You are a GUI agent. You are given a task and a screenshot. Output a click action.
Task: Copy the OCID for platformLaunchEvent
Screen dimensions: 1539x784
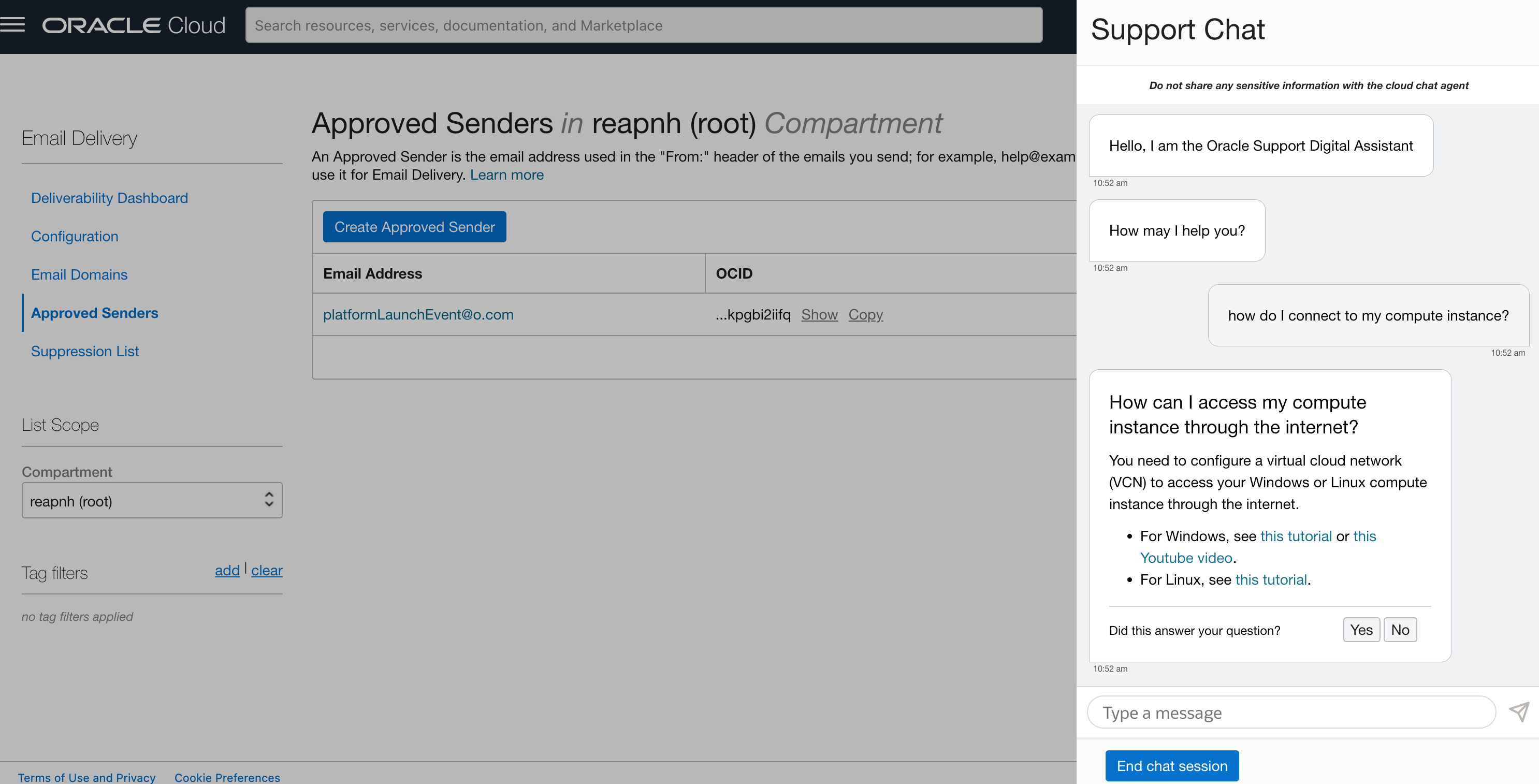tap(865, 314)
